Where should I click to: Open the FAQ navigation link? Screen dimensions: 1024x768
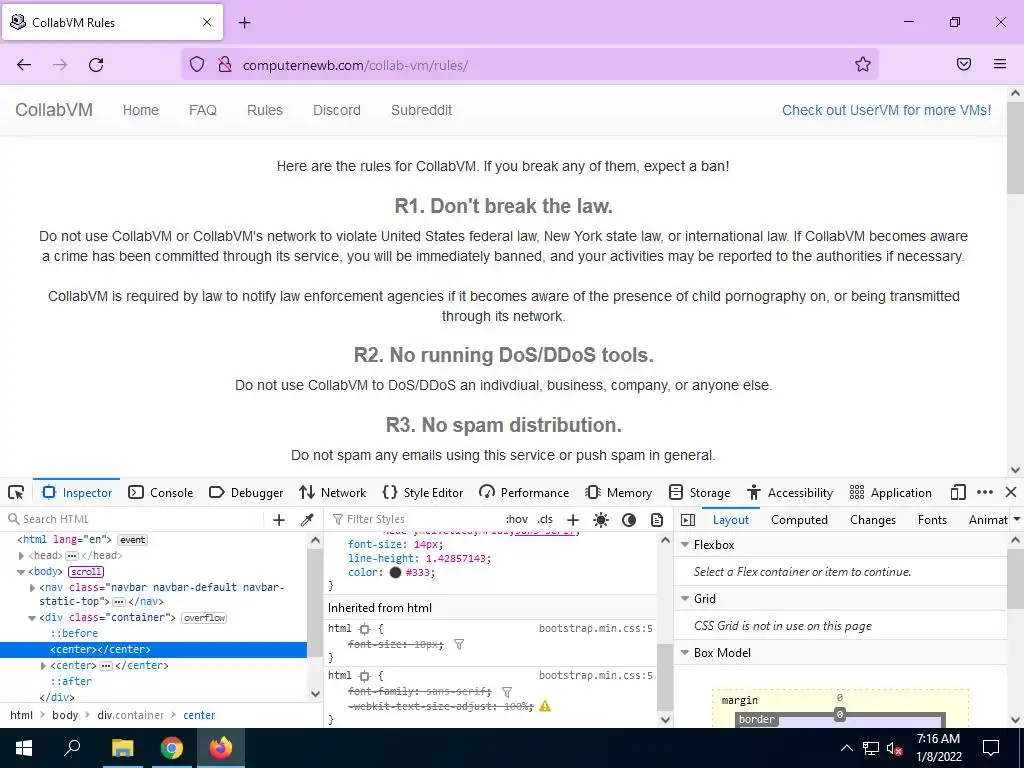click(202, 110)
